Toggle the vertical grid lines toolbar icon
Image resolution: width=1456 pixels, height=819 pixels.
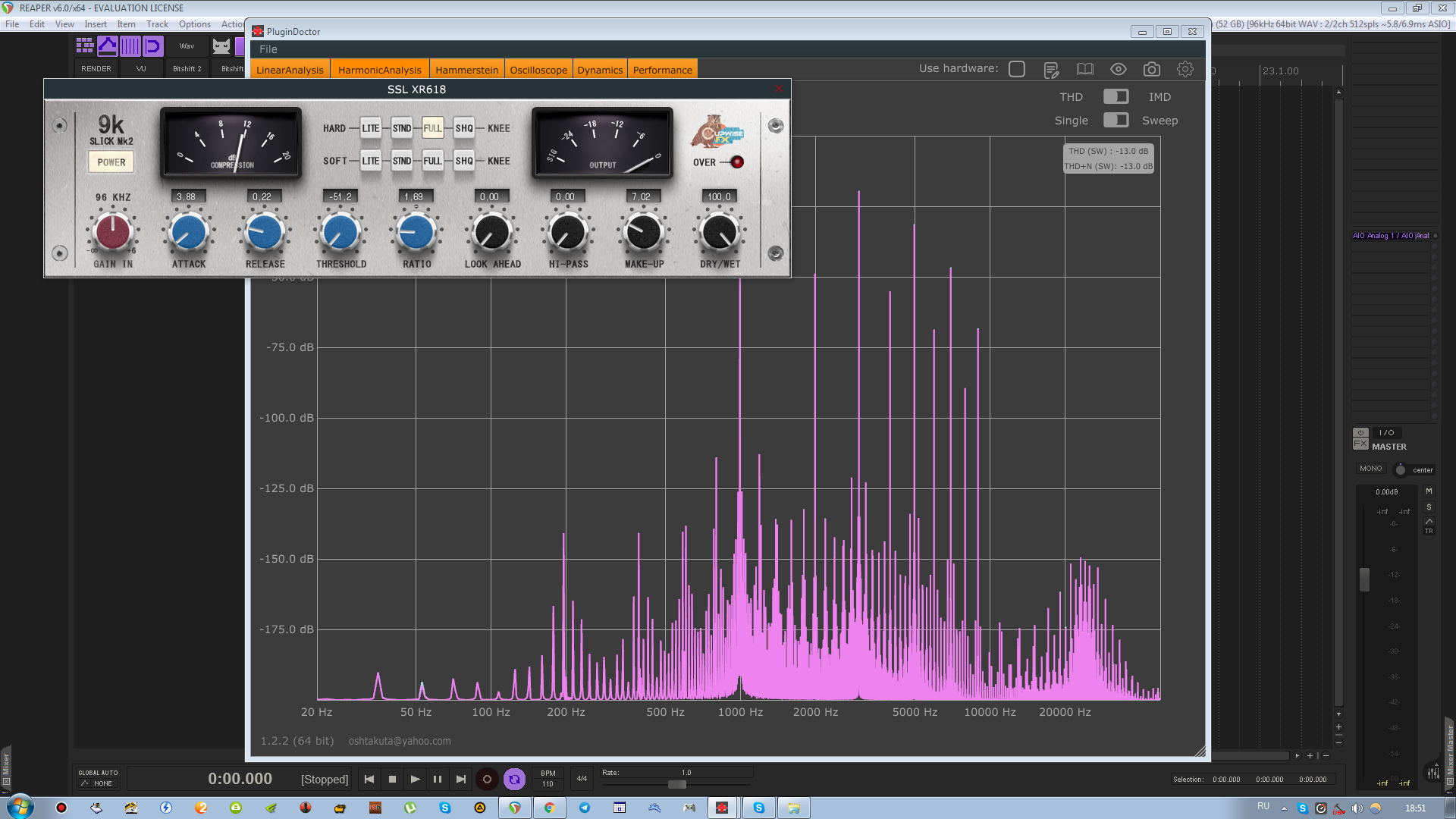coord(130,46)
